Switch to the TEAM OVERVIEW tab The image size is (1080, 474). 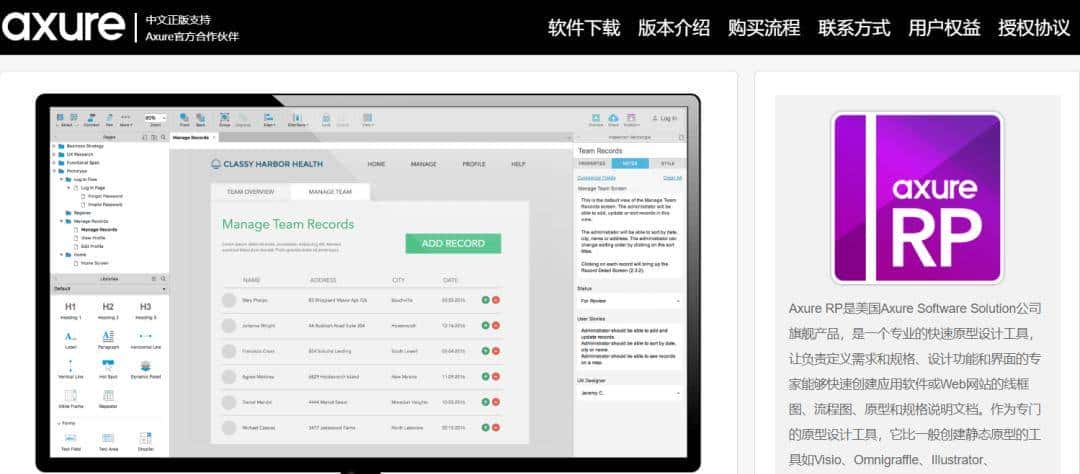[251, 192]
